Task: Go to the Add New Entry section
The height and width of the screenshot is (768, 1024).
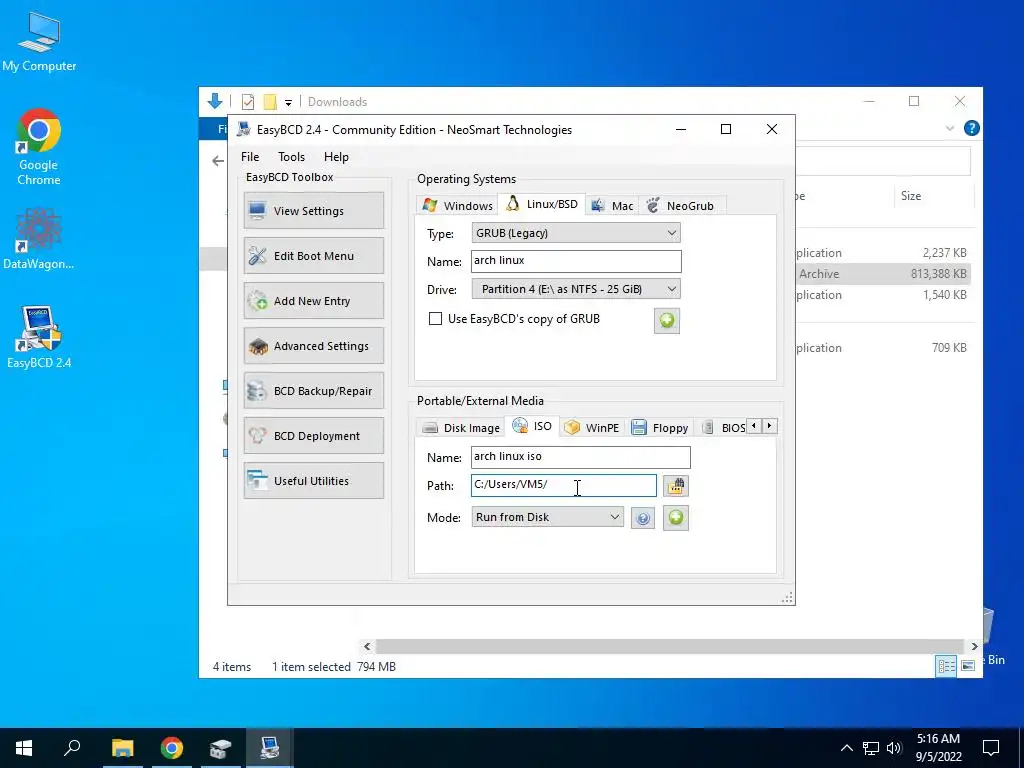Action: pyautogui.click(x=313, y=301)
